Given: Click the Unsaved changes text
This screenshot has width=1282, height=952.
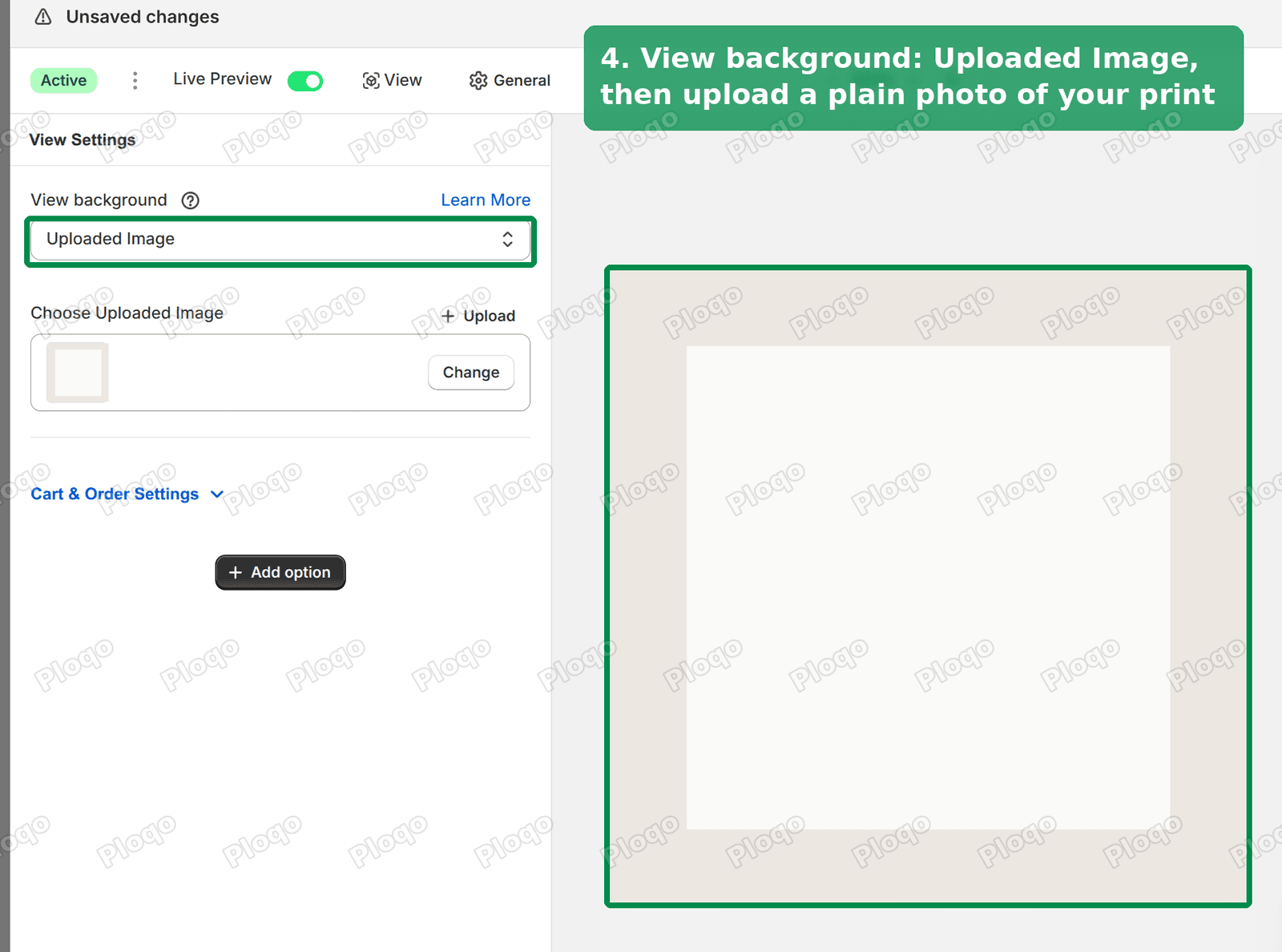Looking at the screenshot, I should (x=143, y=17).
